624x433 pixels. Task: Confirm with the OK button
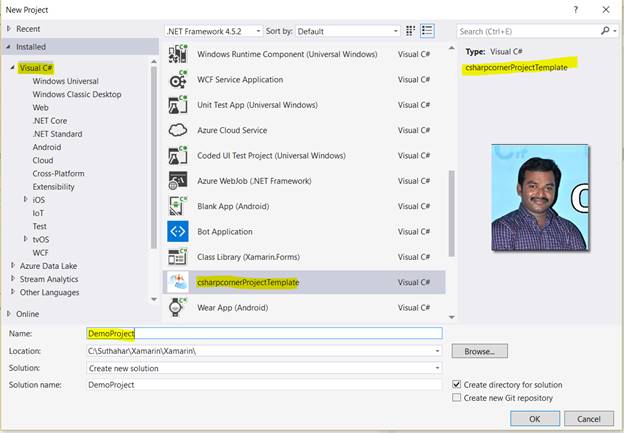(535, 419)
